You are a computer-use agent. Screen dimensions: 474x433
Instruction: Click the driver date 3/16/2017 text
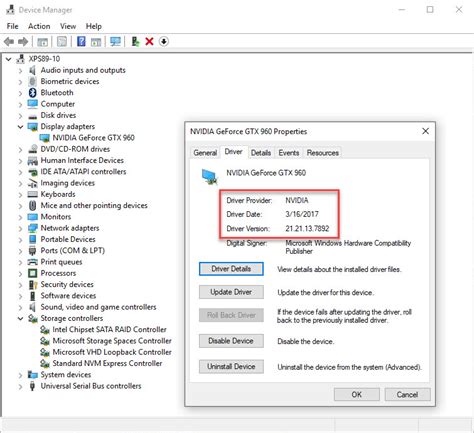pyautogui.click(x=302, y=214)
